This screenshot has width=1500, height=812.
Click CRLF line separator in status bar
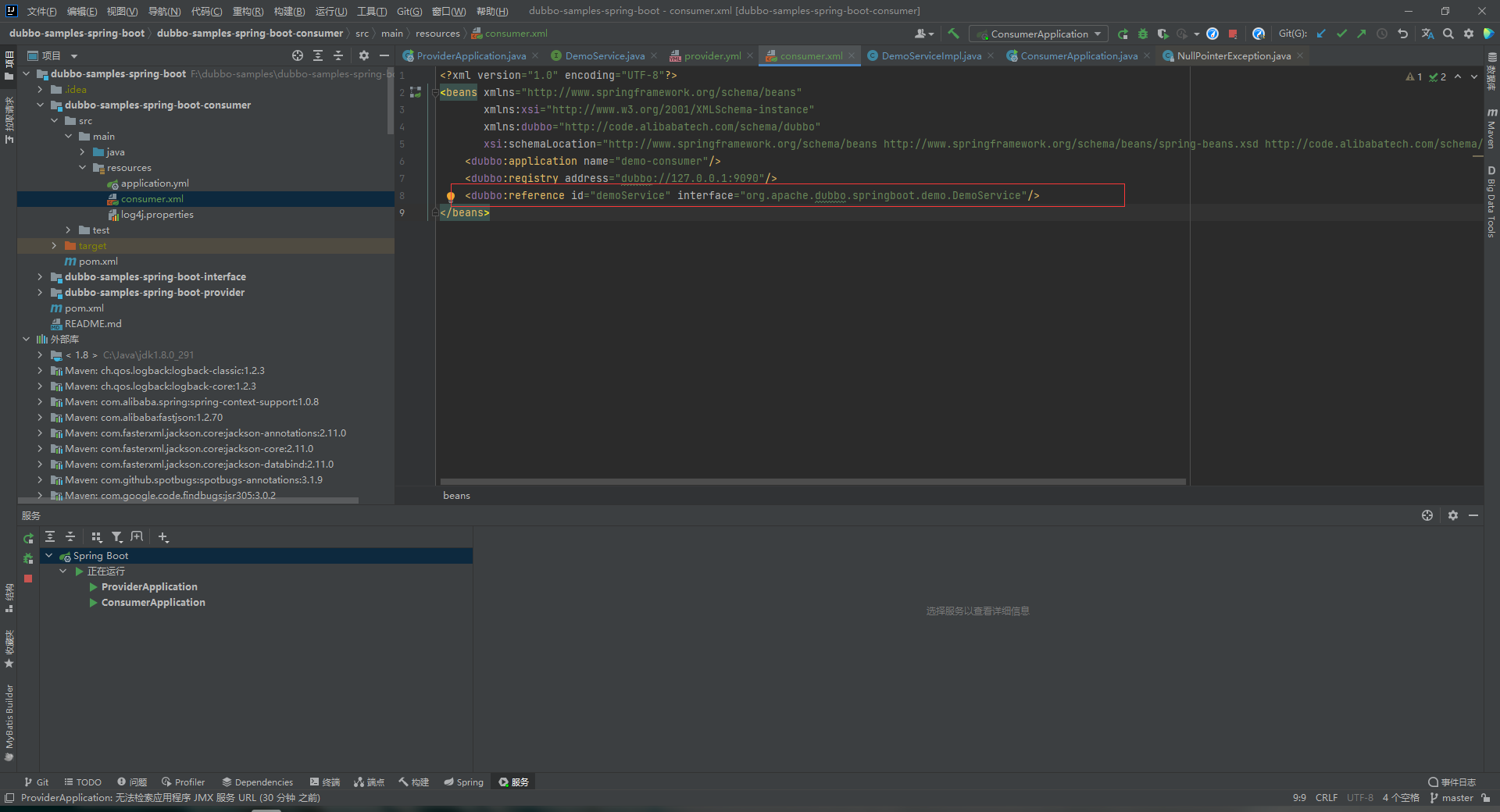point(1327,797)
